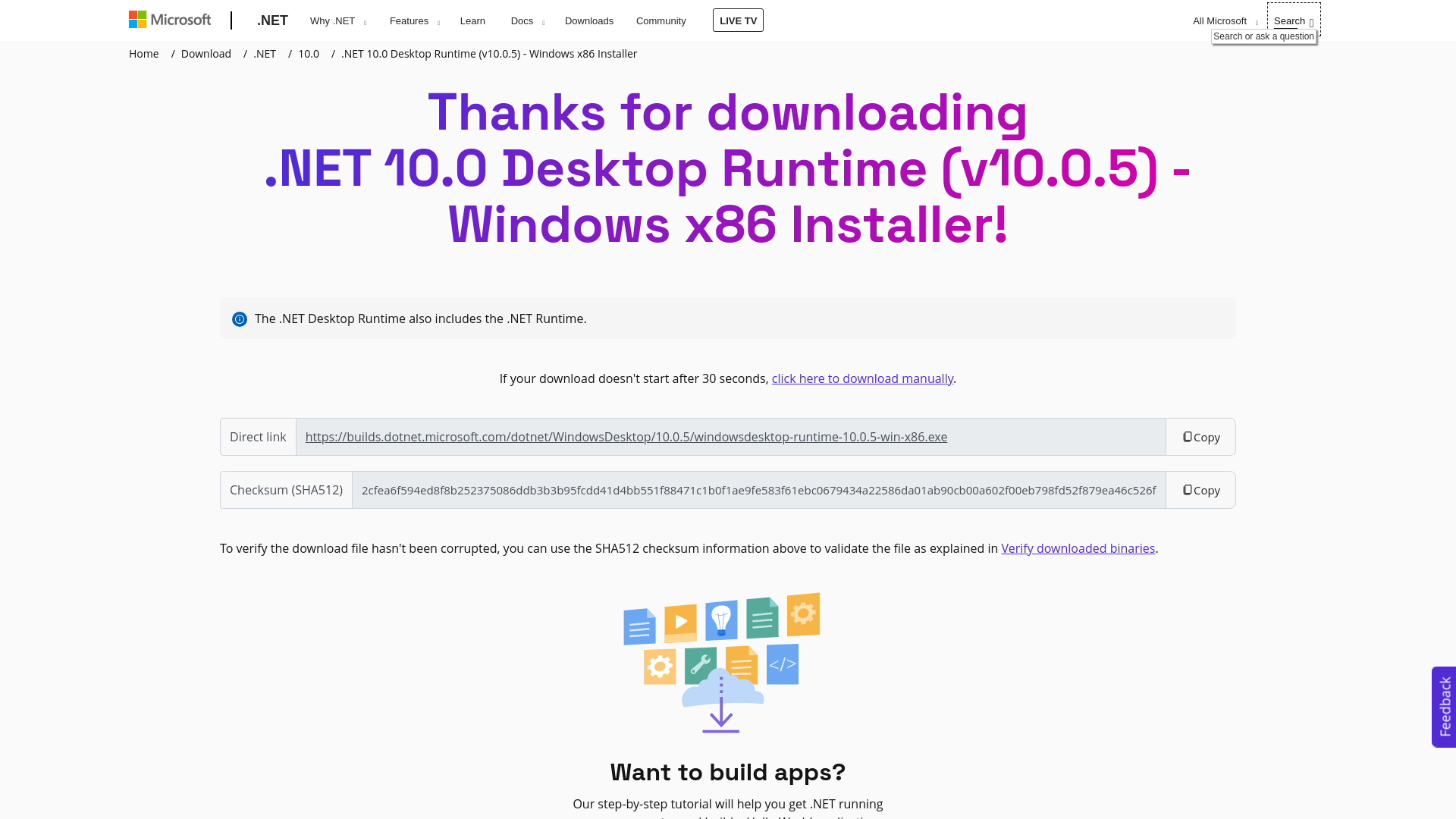
Task: Click here to download manually link
Action: coord(862,378)
